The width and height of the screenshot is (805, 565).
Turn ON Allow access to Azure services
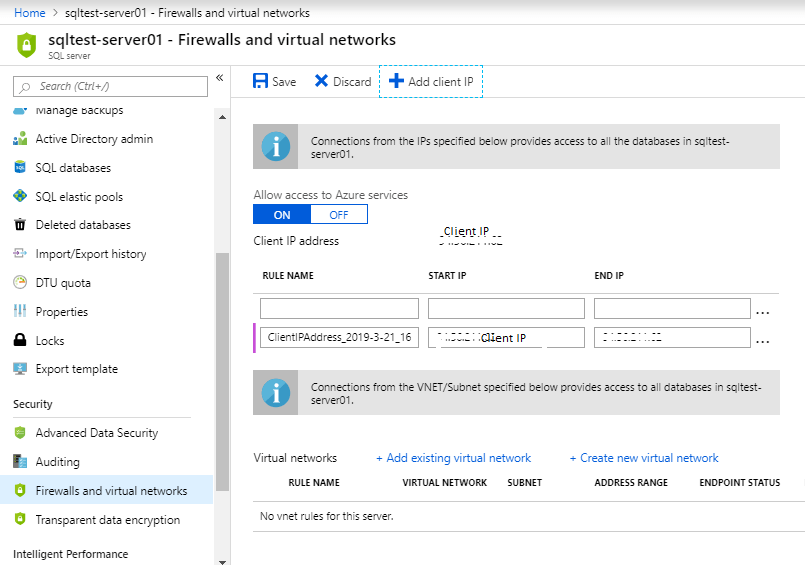[282, 215]
